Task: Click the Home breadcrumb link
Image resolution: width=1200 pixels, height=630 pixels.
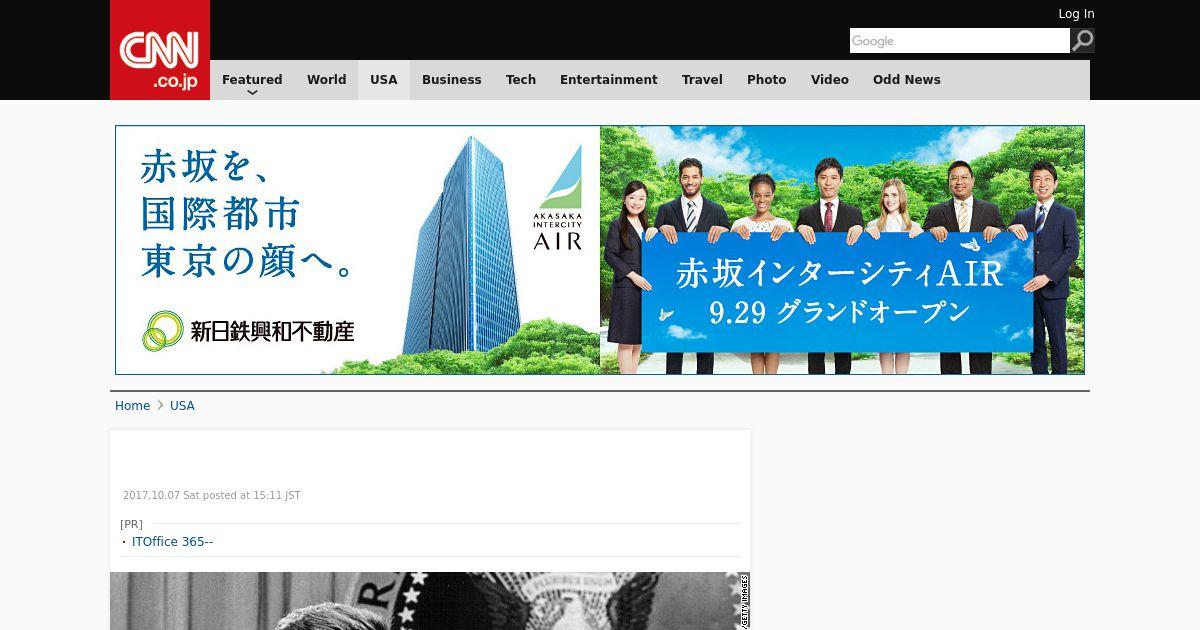Action: (132, 406)
